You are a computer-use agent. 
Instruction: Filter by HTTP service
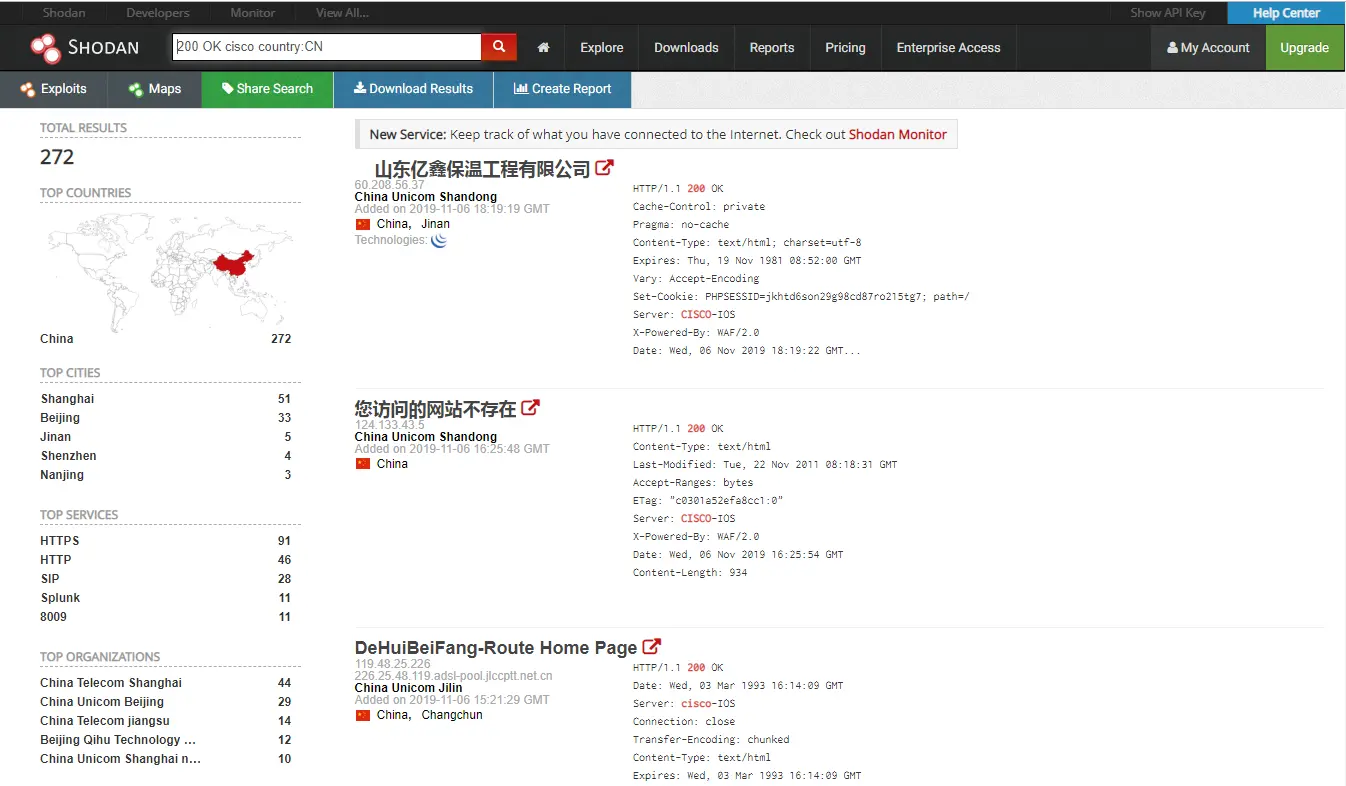coord(56,560)
